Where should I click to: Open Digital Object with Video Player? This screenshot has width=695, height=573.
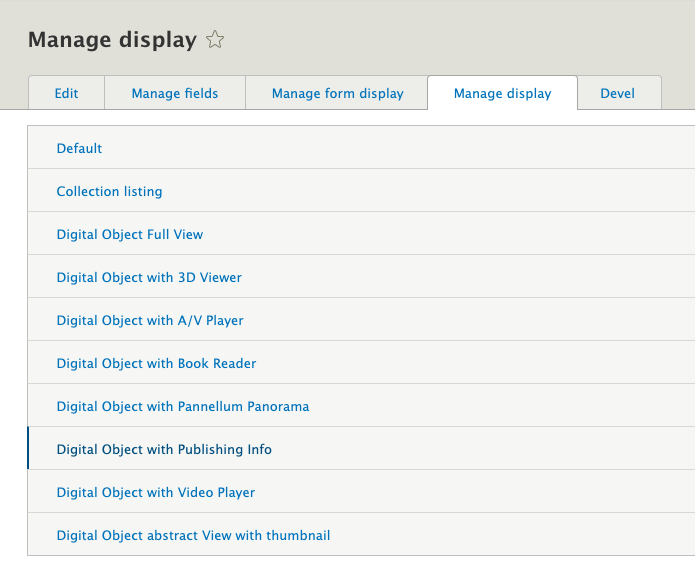coord(156,492)
